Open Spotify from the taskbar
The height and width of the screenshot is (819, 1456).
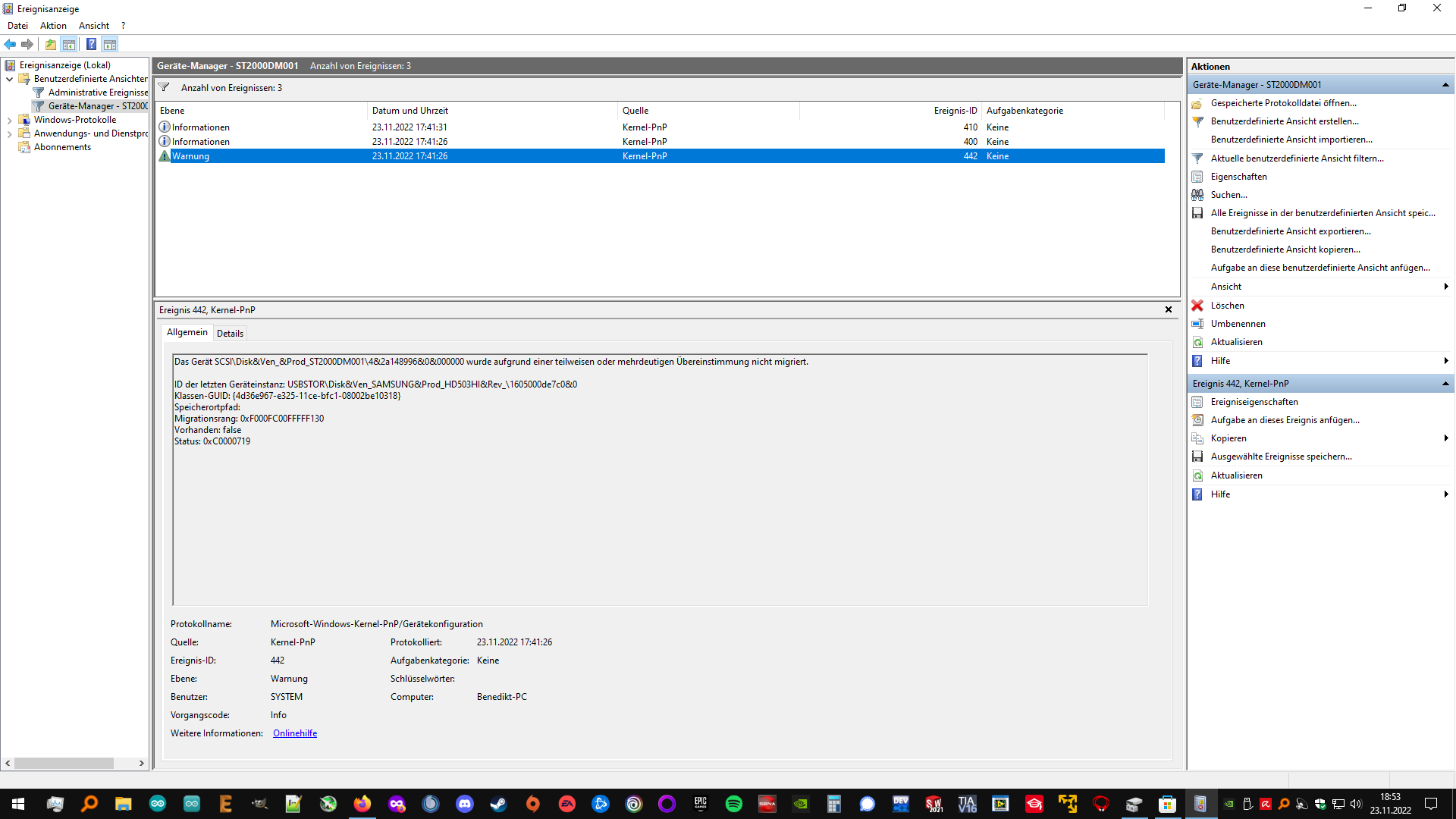[733, 804]
